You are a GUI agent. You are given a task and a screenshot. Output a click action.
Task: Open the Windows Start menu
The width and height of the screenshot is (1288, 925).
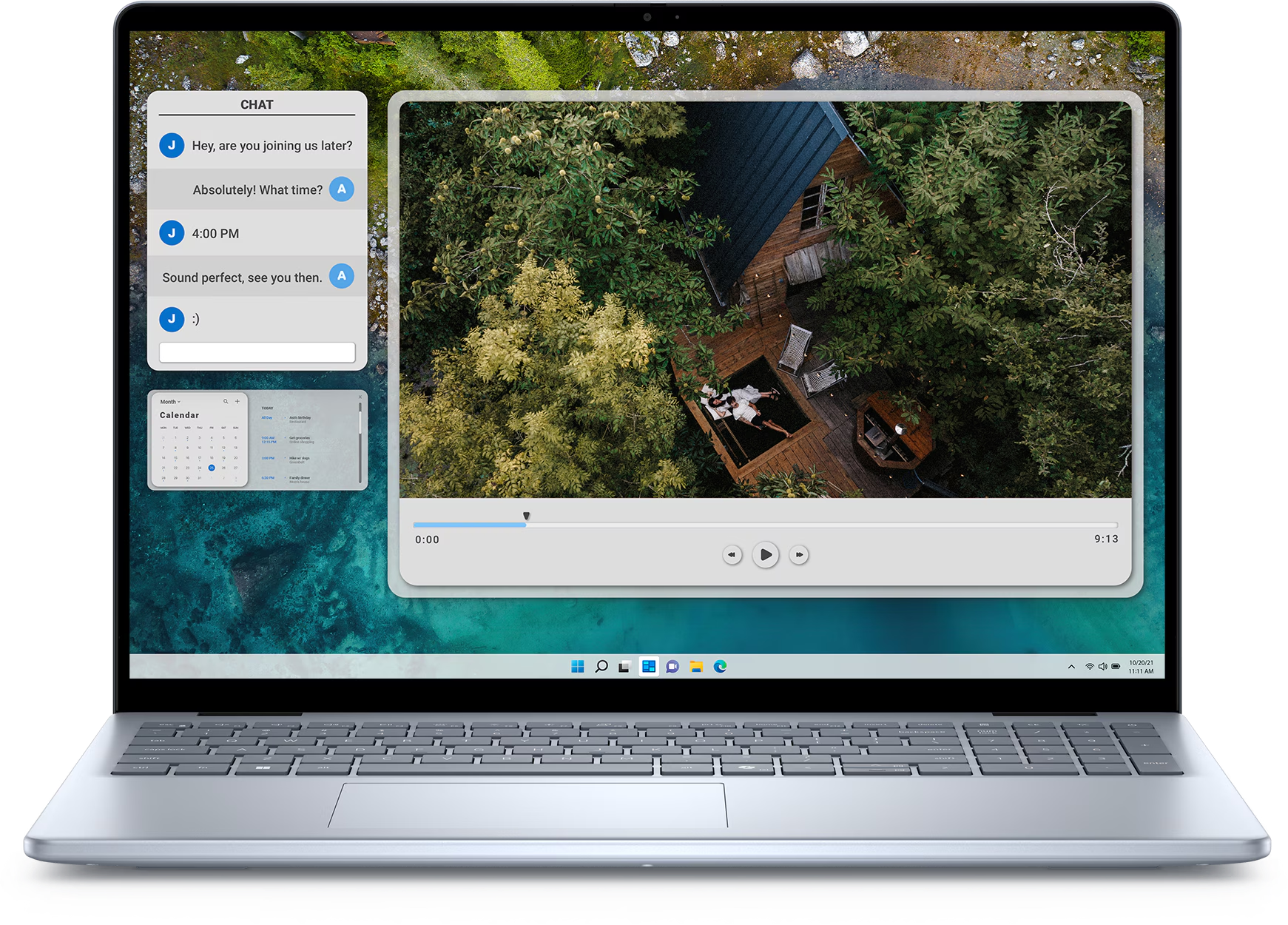click(x=578, y=667)
